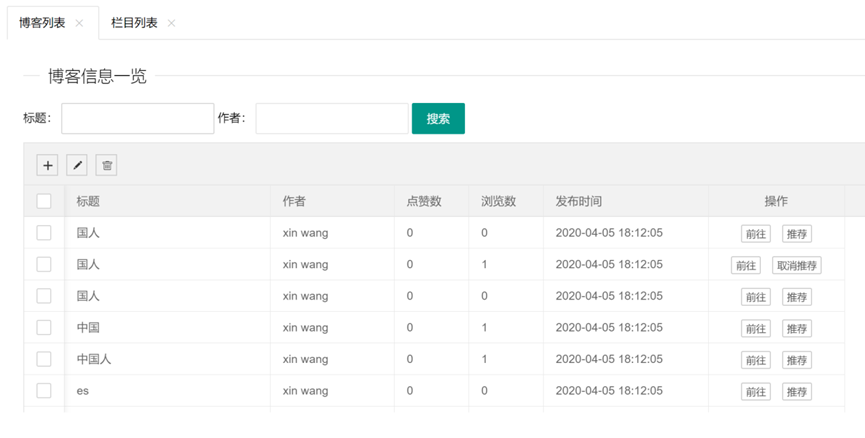This screenshot has width=865, height=438.
Task: Select the checkbox for the es row
Action: [x=44, y=390]
